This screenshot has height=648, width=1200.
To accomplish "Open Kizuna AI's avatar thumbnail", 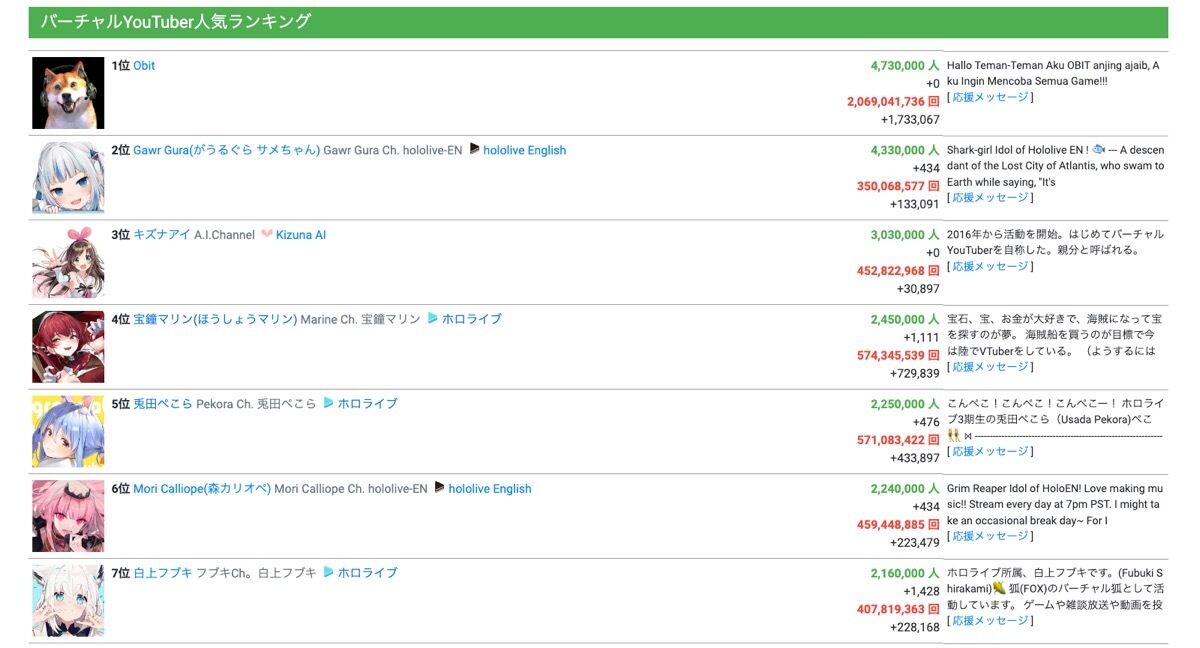I will [68, 263].
